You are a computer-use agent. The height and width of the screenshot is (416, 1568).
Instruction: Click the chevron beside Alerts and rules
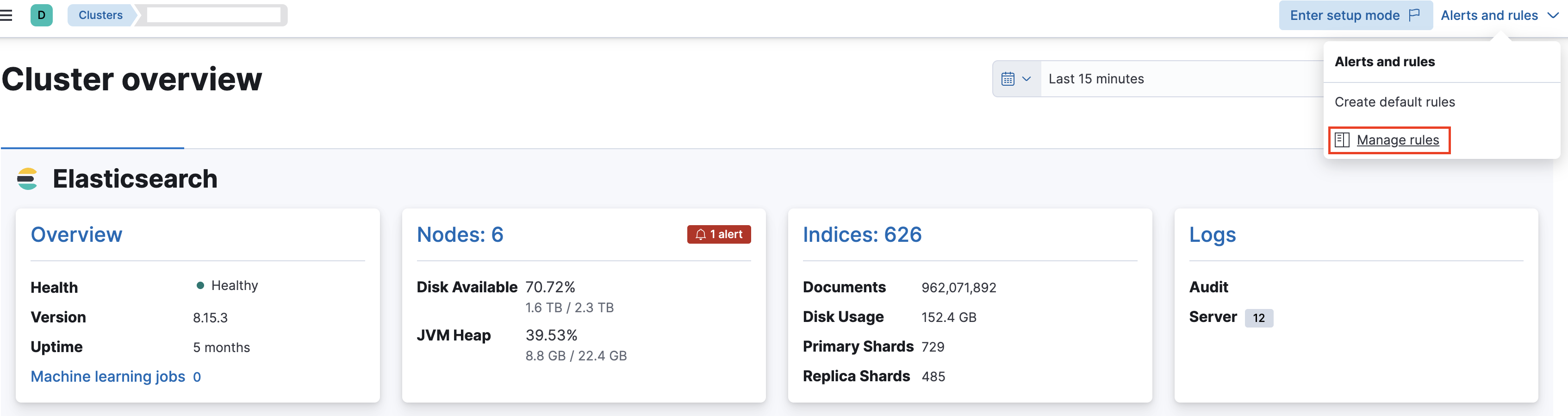1553,15
